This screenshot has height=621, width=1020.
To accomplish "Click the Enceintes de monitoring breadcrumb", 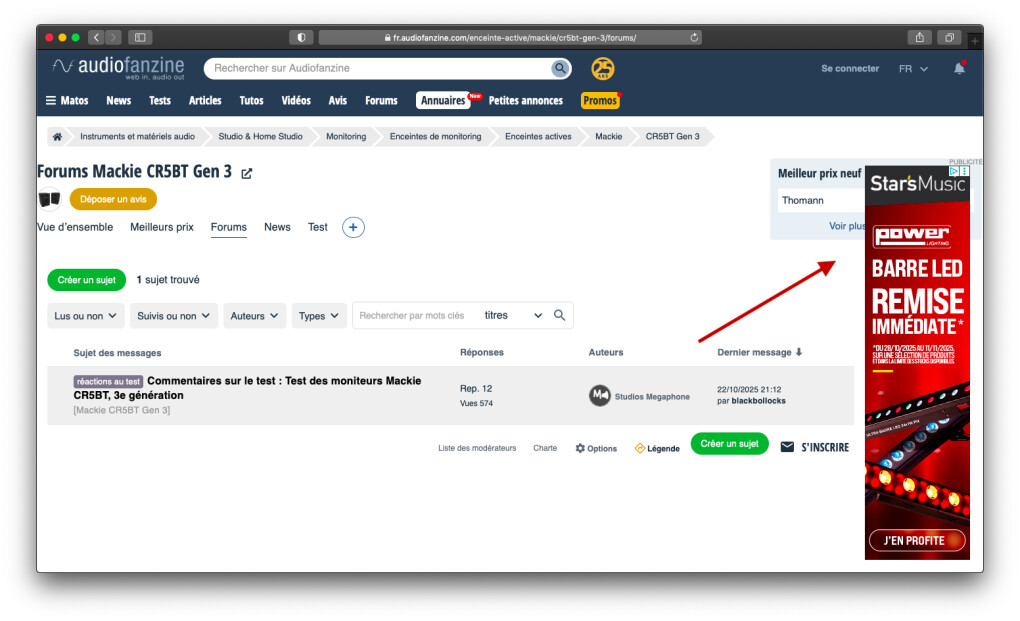I will pyautogui.click(x=435, y=137).
